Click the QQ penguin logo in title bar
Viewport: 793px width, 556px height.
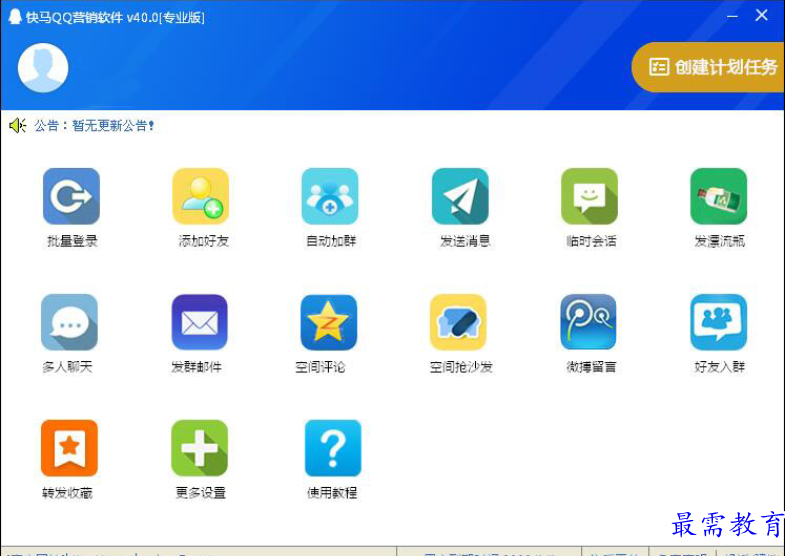point(15,17)
